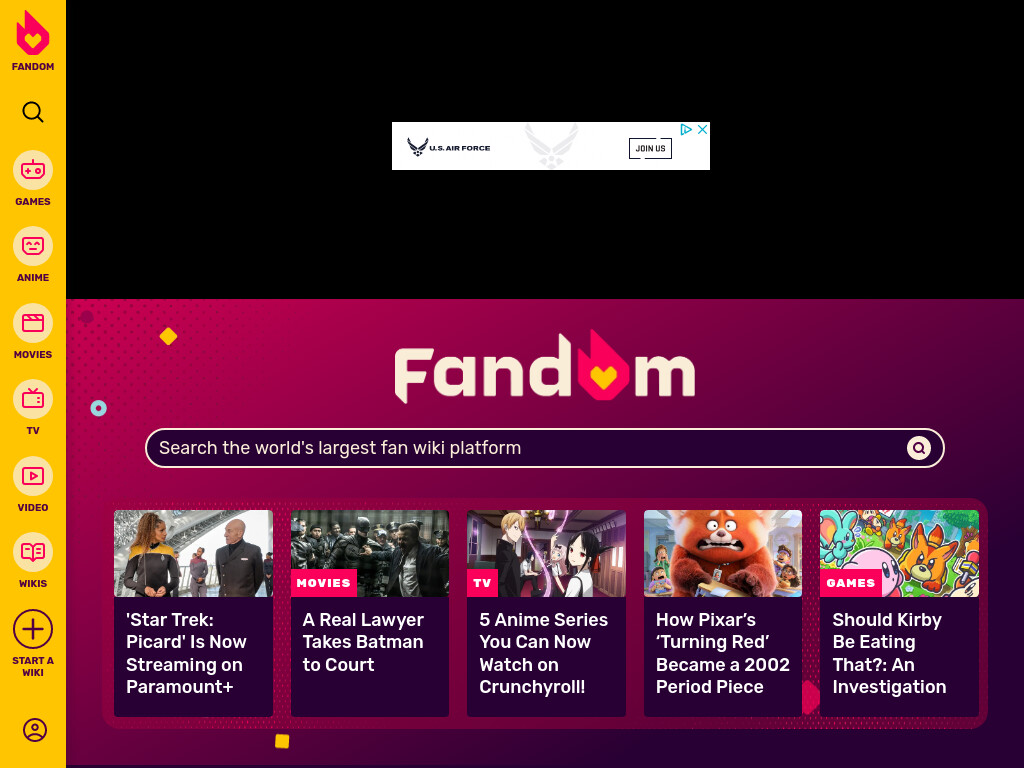Click the search field for fan wikis
This screenshot has height=768, width=1024.
545,448
